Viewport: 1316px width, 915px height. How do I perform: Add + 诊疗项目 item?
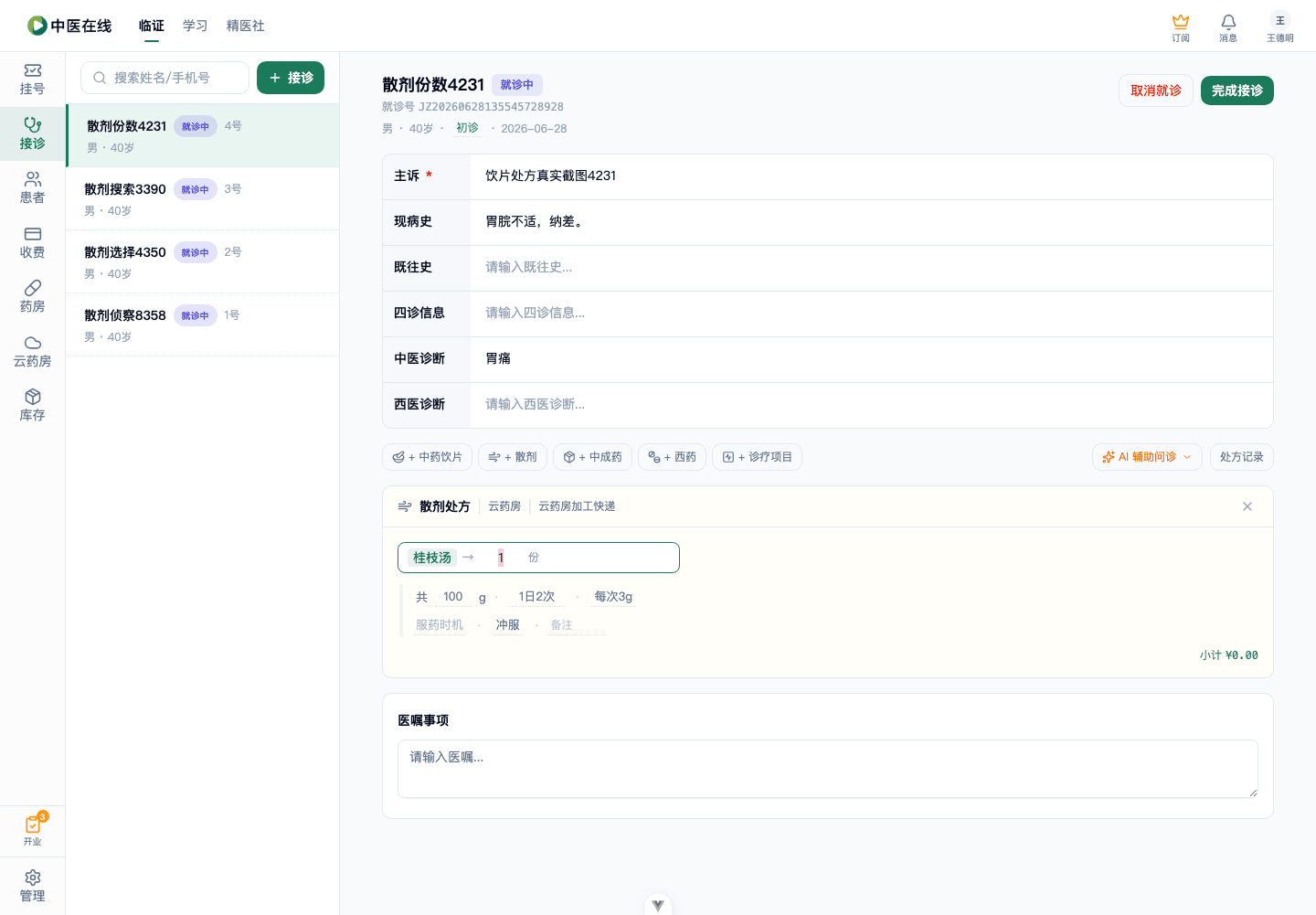757,457
